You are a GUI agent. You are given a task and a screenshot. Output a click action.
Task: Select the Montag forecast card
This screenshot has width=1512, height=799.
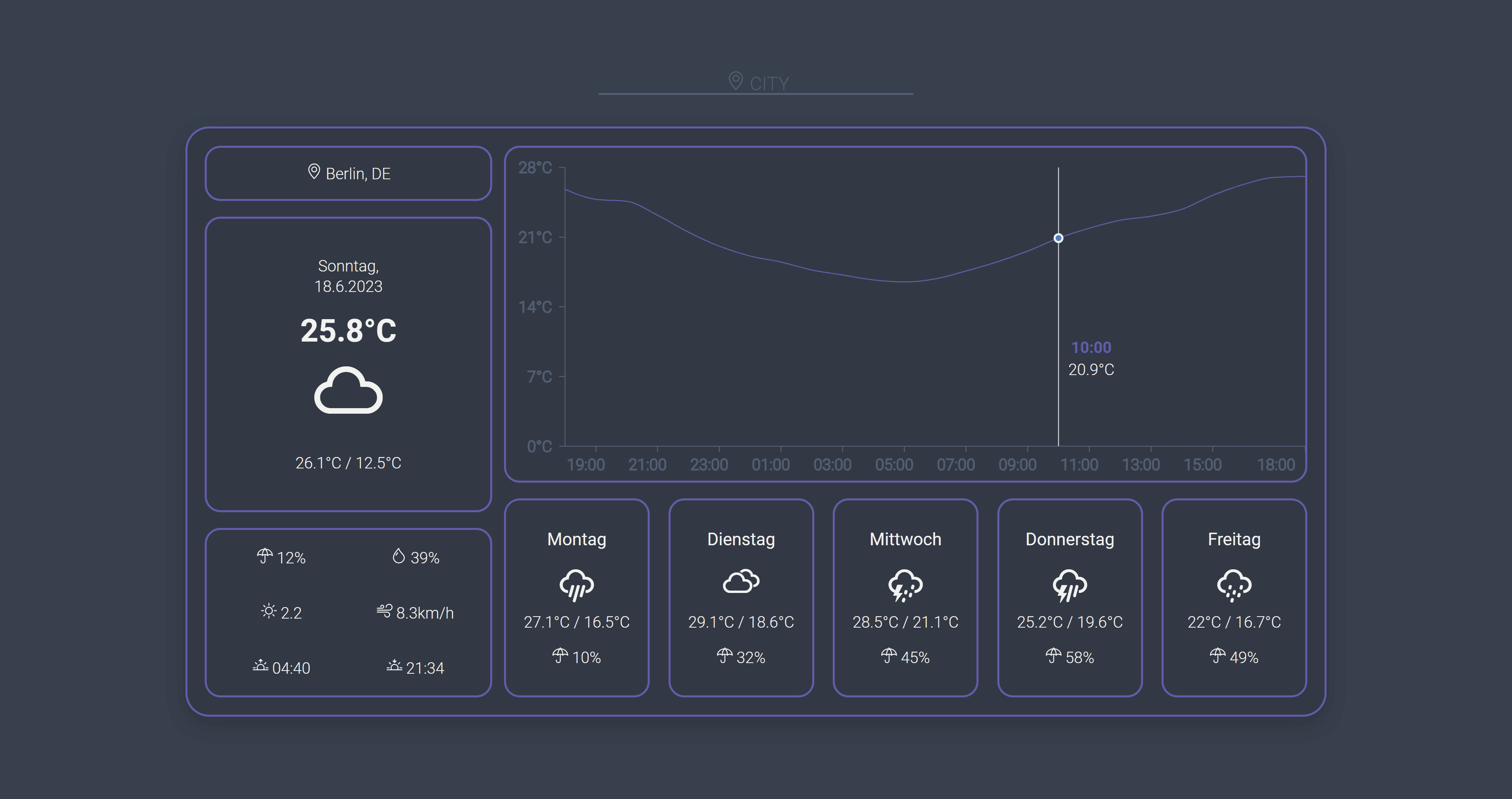point(576,598)
